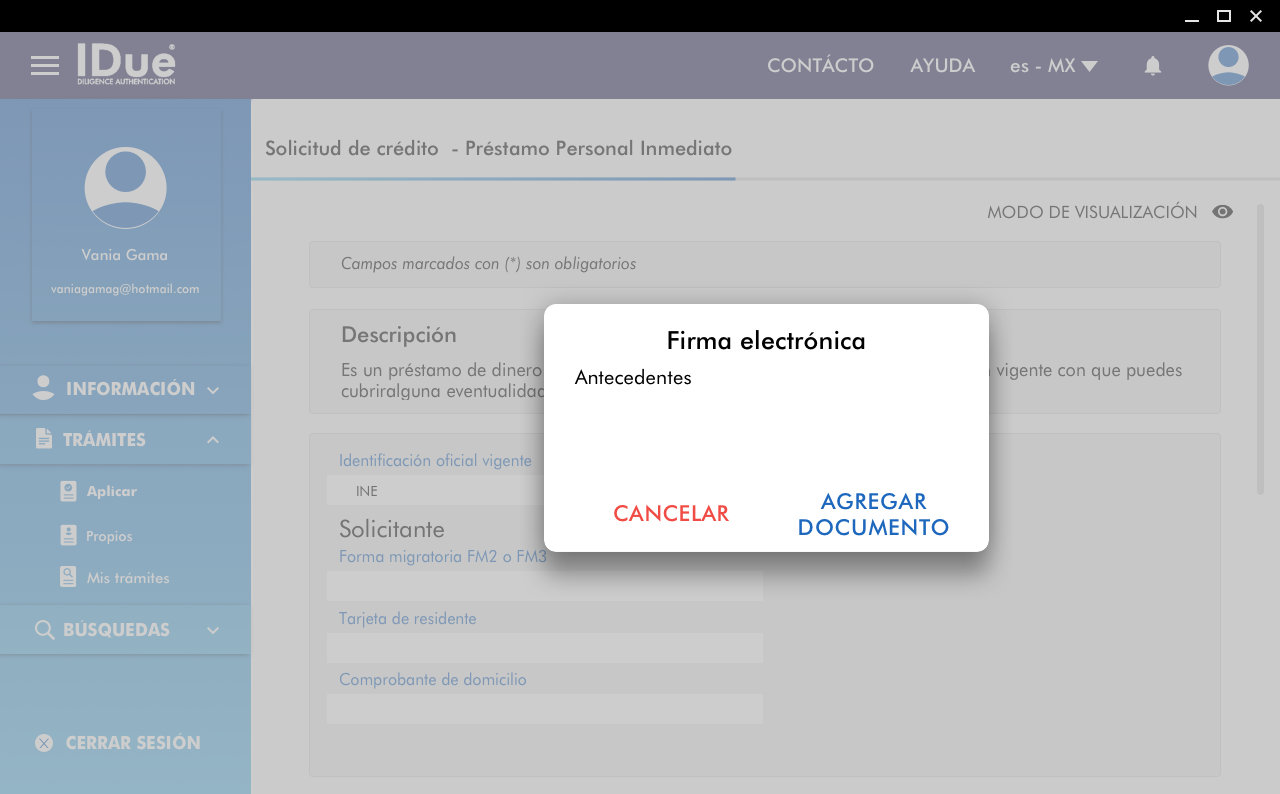Click the Aplicar document icon
Screen dimensions: 1280x794
[x=68, y=491]
